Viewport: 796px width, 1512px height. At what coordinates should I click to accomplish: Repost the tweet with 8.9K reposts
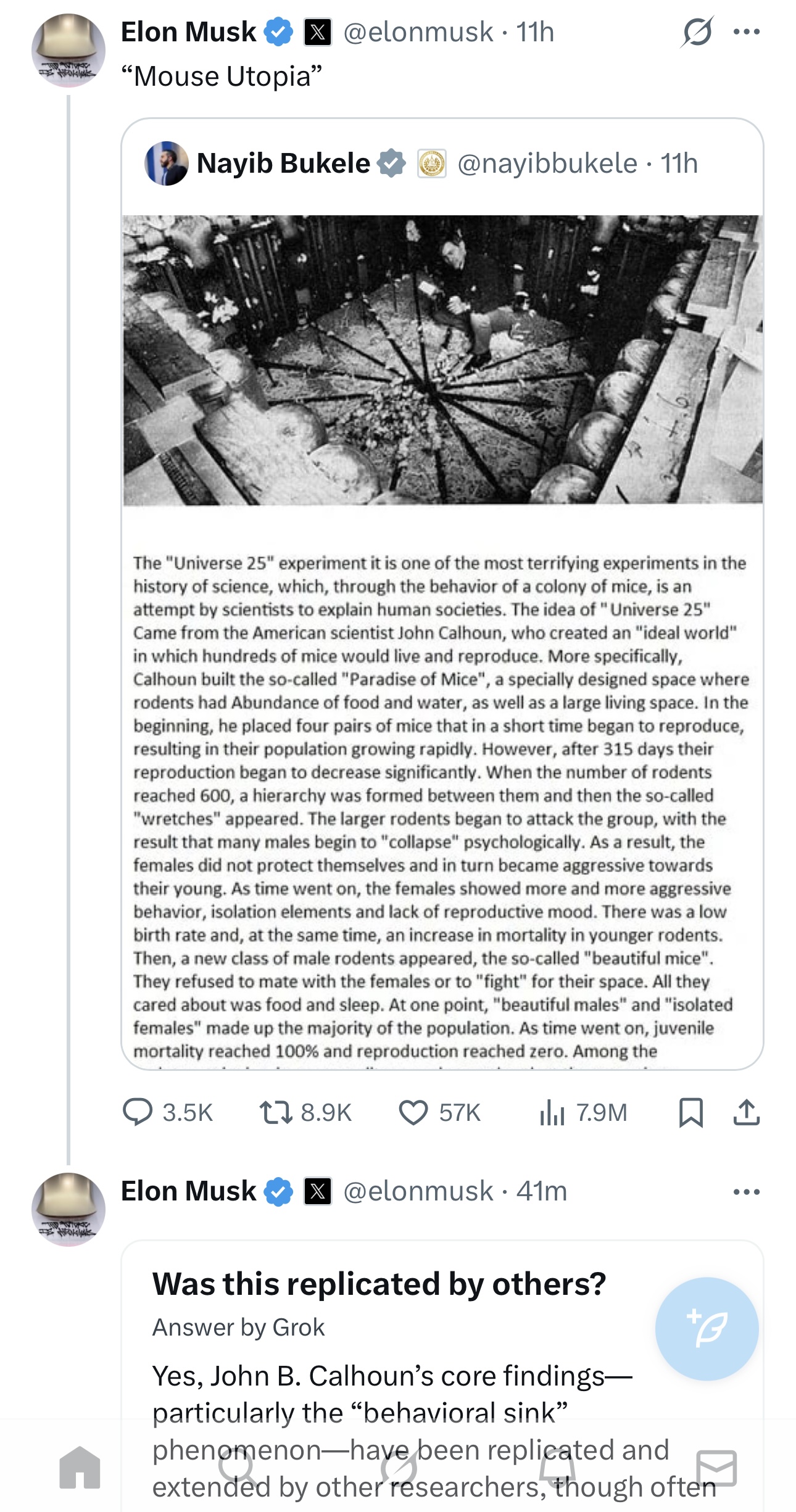tap(305, 1112)
